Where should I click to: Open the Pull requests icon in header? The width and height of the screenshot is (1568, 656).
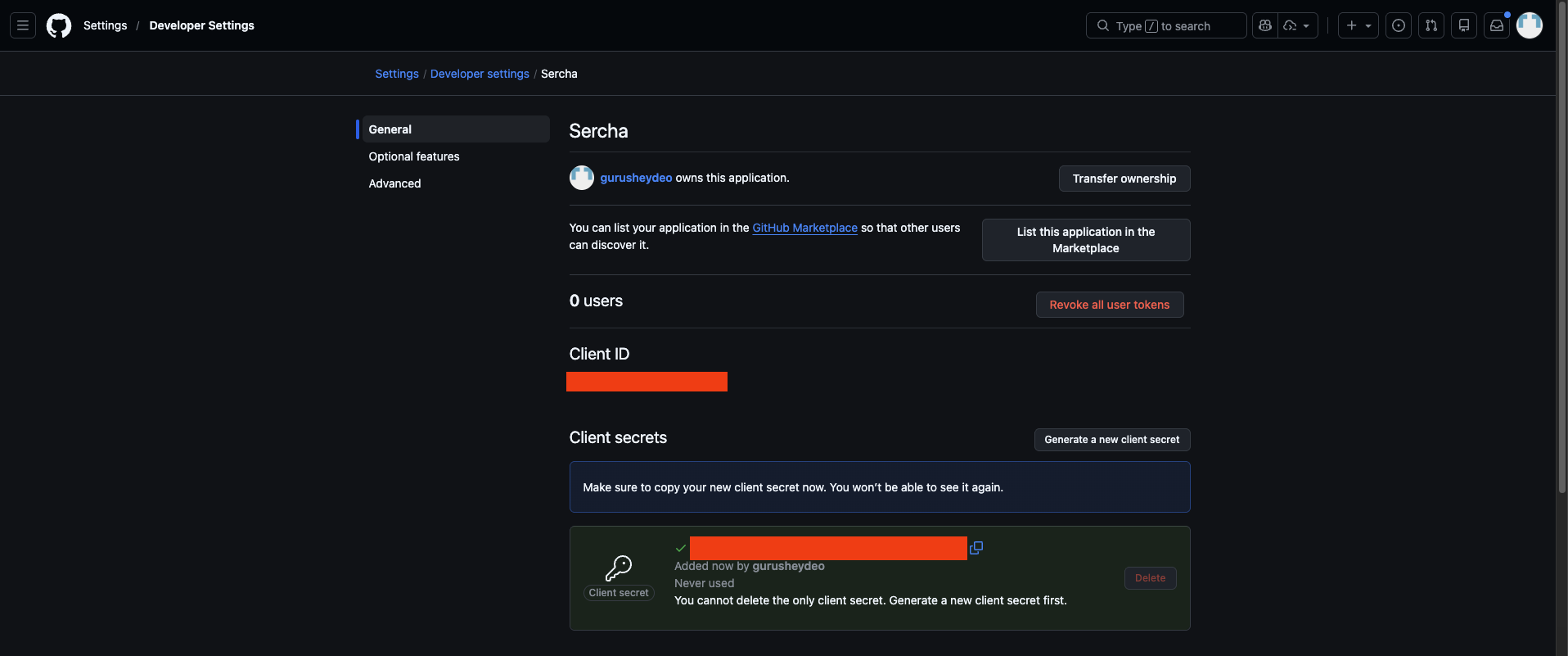coord(1431,25)
